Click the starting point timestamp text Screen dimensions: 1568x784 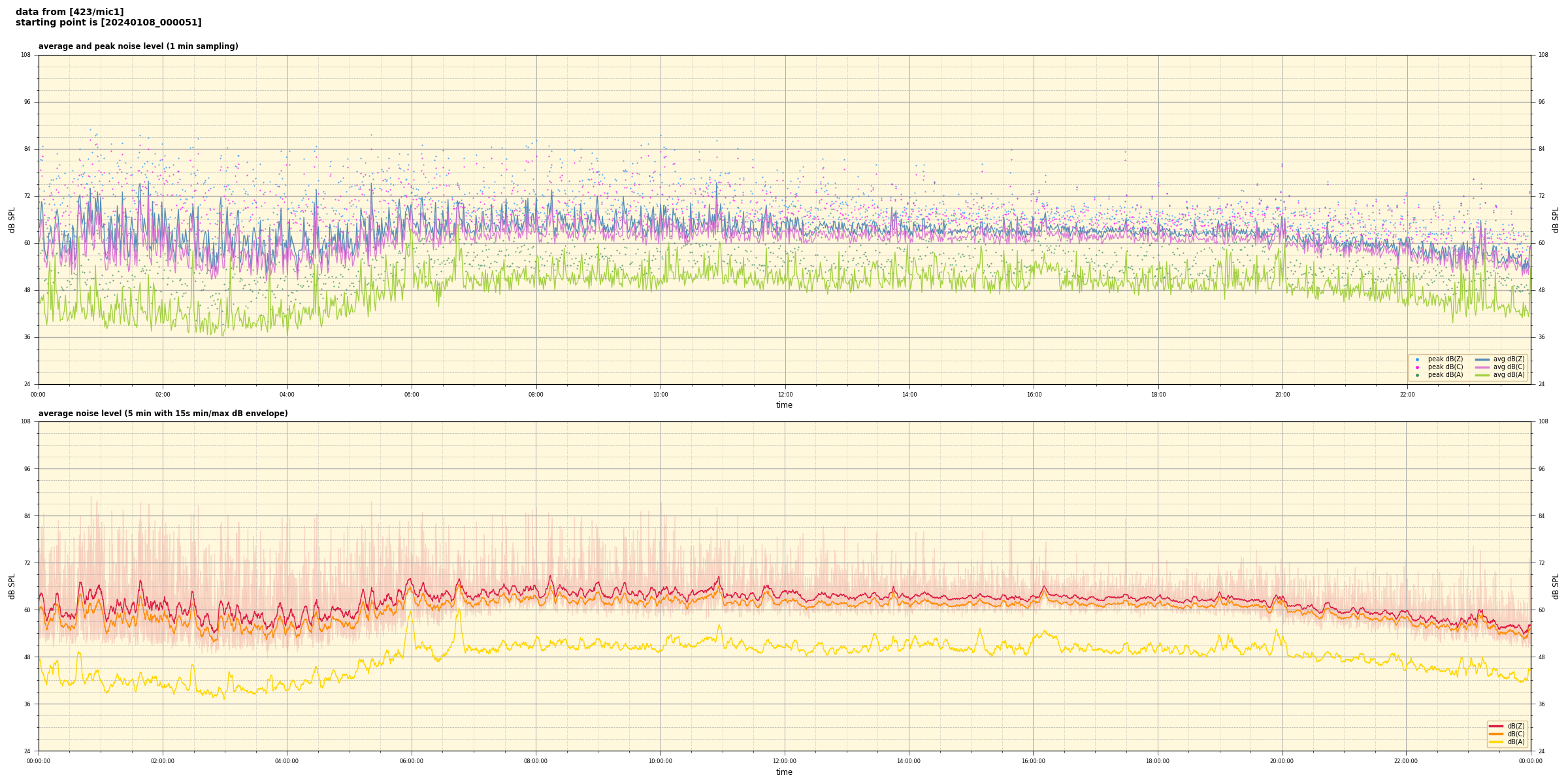[108, 23]
